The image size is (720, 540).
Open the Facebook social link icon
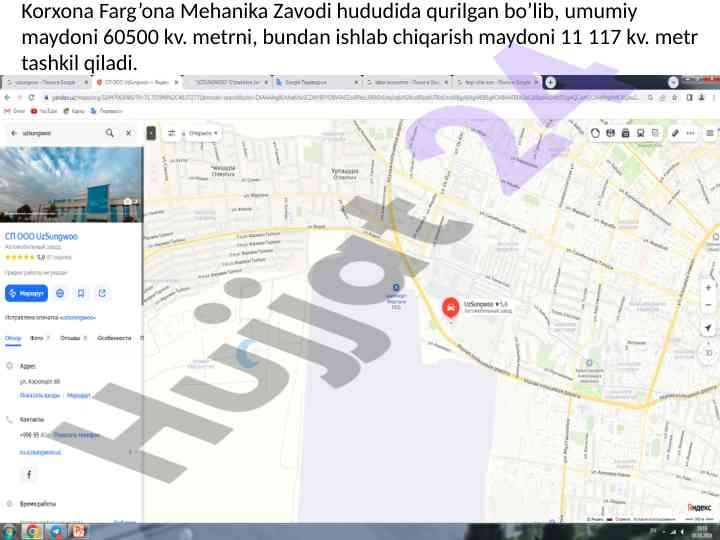click(x=29, y=474)
